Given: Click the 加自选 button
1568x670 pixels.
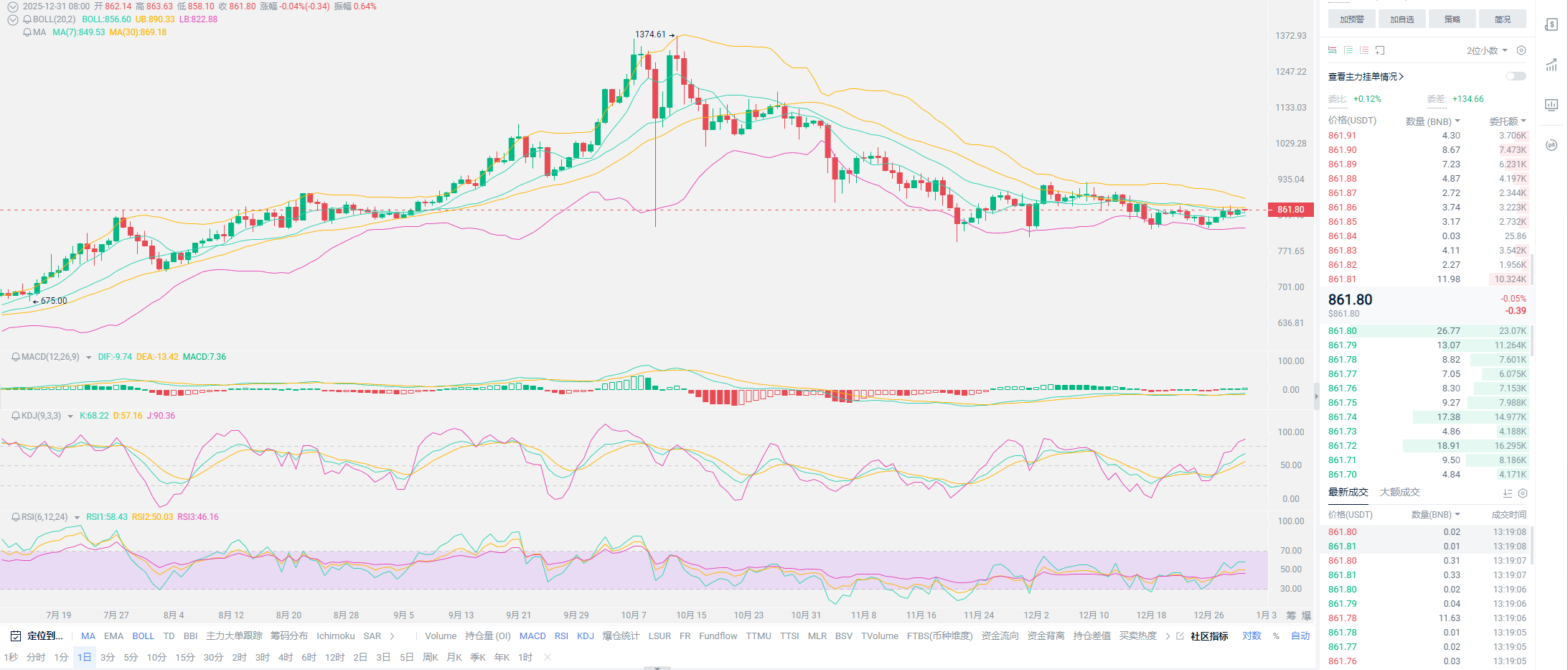Looking at the screenshot, I should pos(1402,19).
